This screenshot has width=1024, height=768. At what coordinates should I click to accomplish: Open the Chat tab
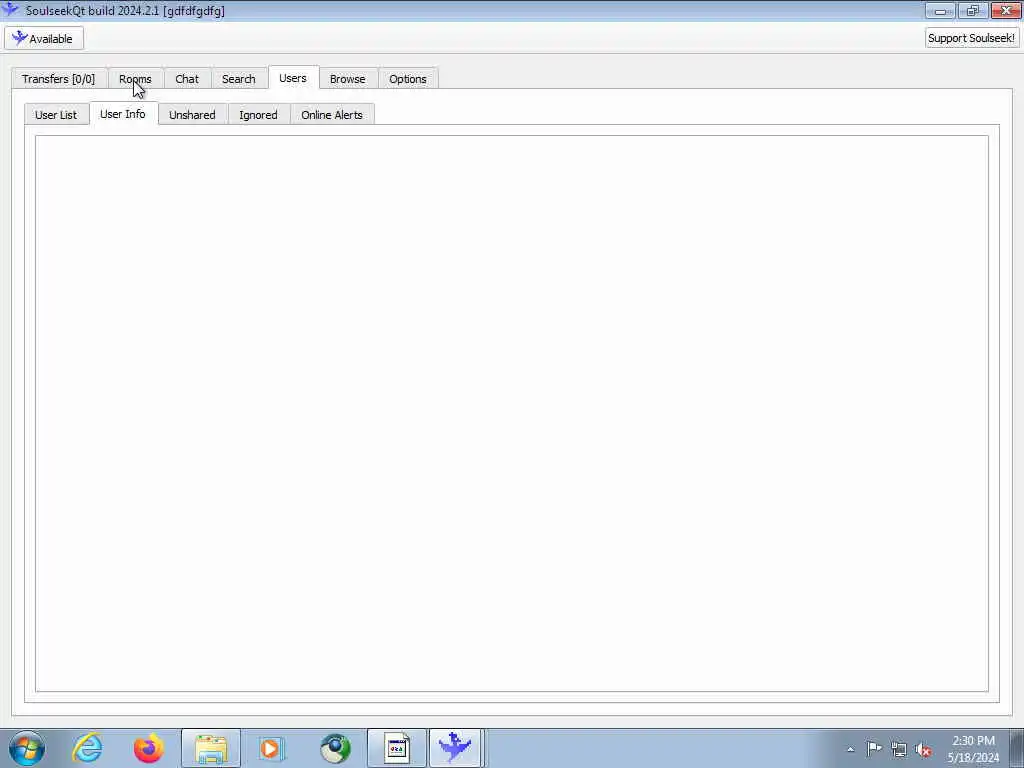click(187, 78)
